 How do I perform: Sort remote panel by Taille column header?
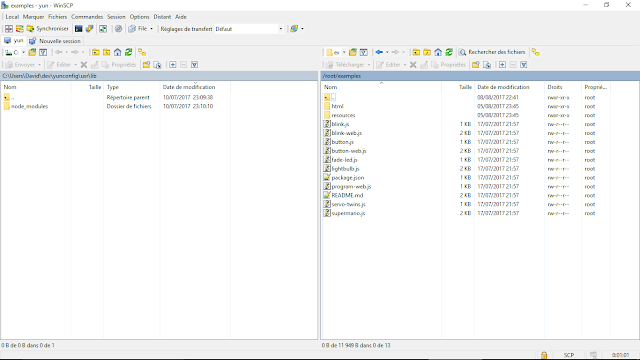465,87
